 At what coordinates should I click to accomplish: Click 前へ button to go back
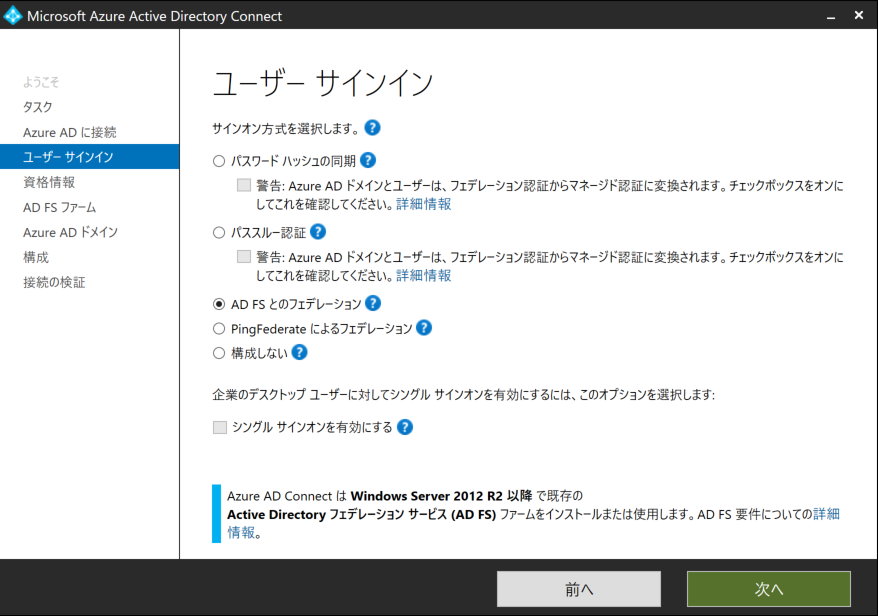(578, 589)
